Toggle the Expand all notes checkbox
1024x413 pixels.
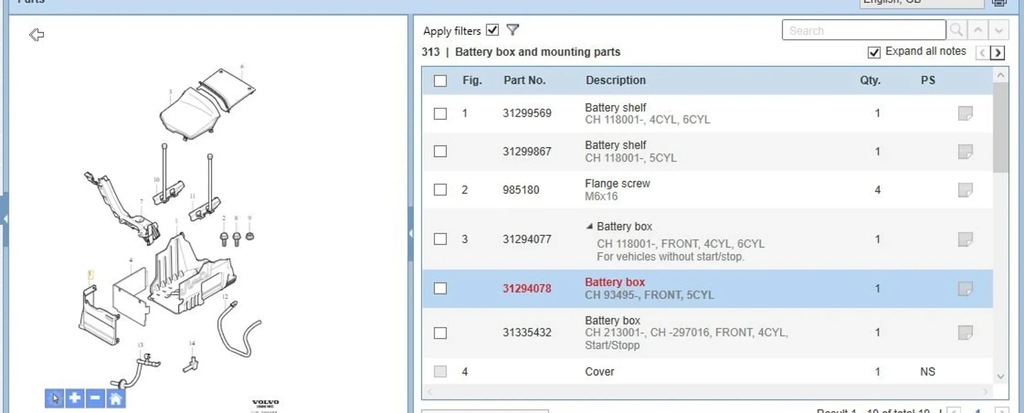[x=874, y=52]
